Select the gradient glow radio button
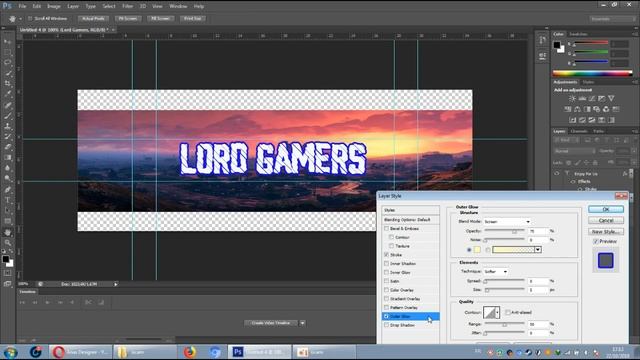 coord(488,250)
